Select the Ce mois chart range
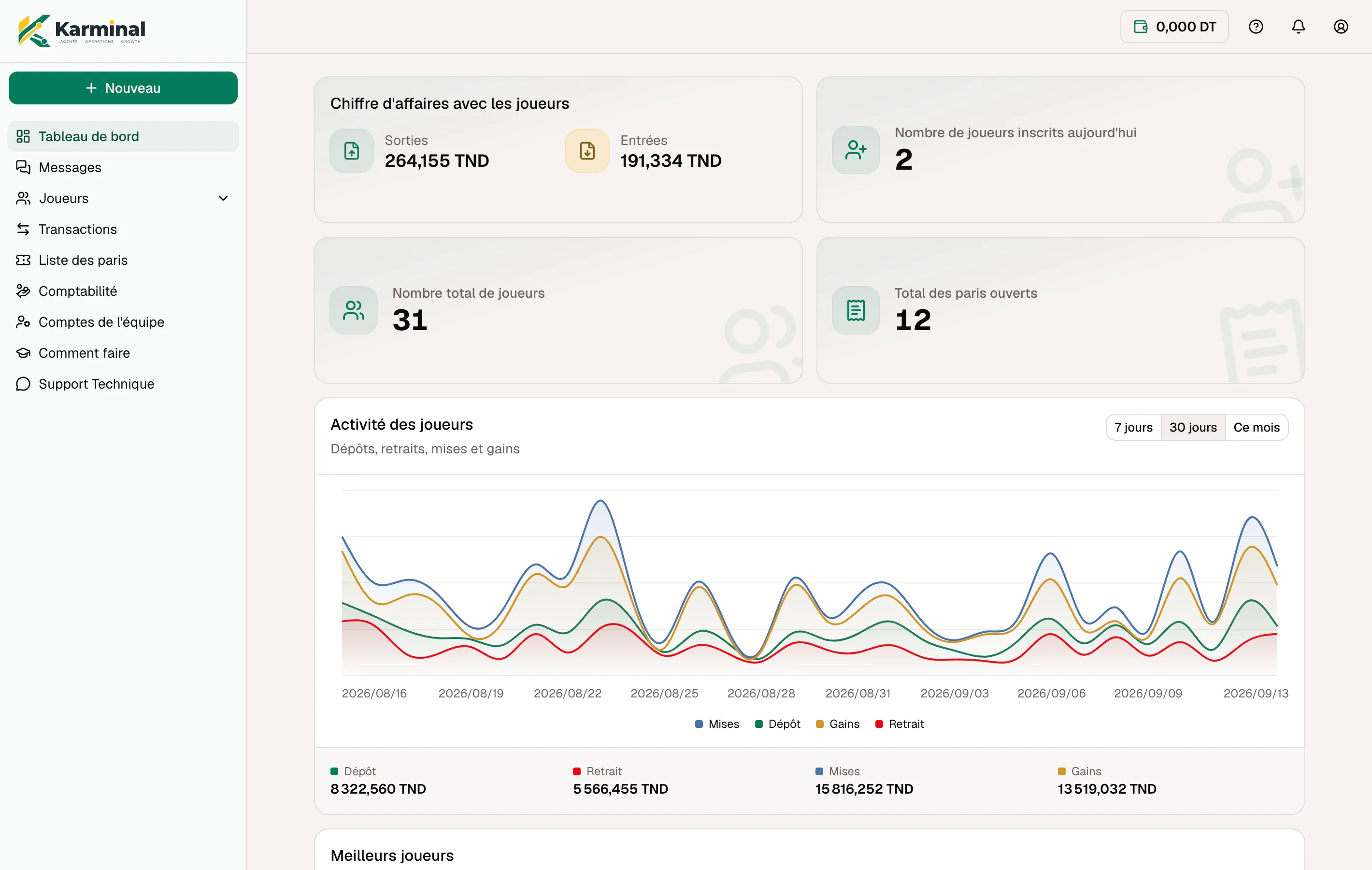The height and width of the screenshot is (870, 1372). [x=1257, y=428]
